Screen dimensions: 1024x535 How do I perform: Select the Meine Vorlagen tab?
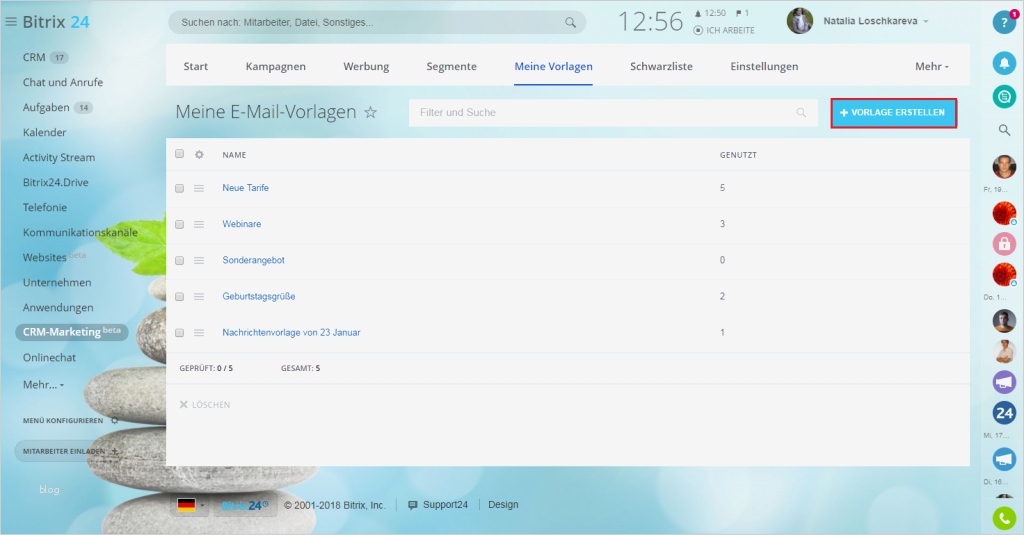(x=554, y=66)
